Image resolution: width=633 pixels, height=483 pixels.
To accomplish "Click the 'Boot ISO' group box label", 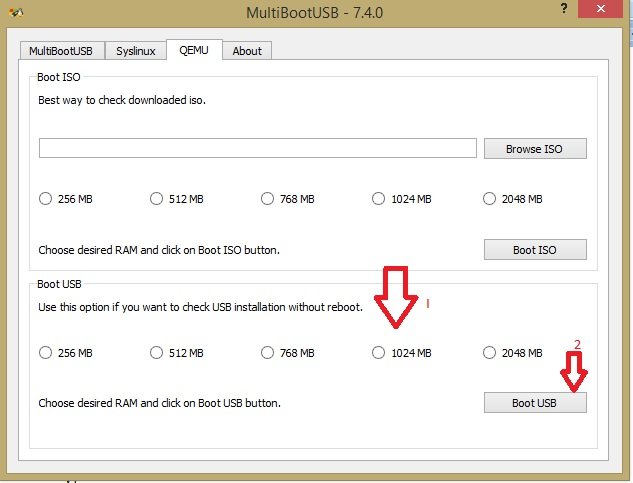I will (59, 77).
